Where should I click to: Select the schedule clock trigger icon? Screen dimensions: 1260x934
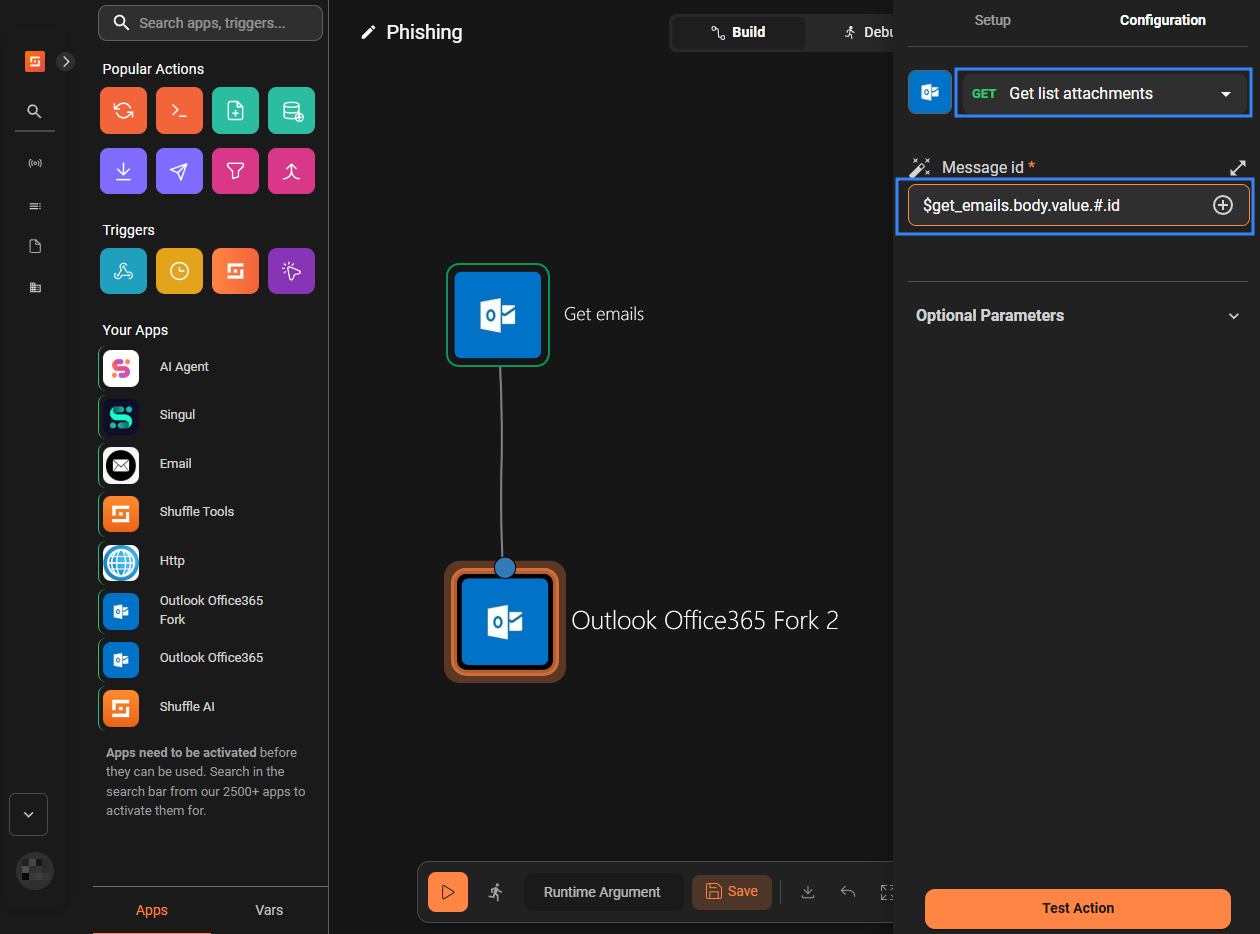click(x=179, y=271)
